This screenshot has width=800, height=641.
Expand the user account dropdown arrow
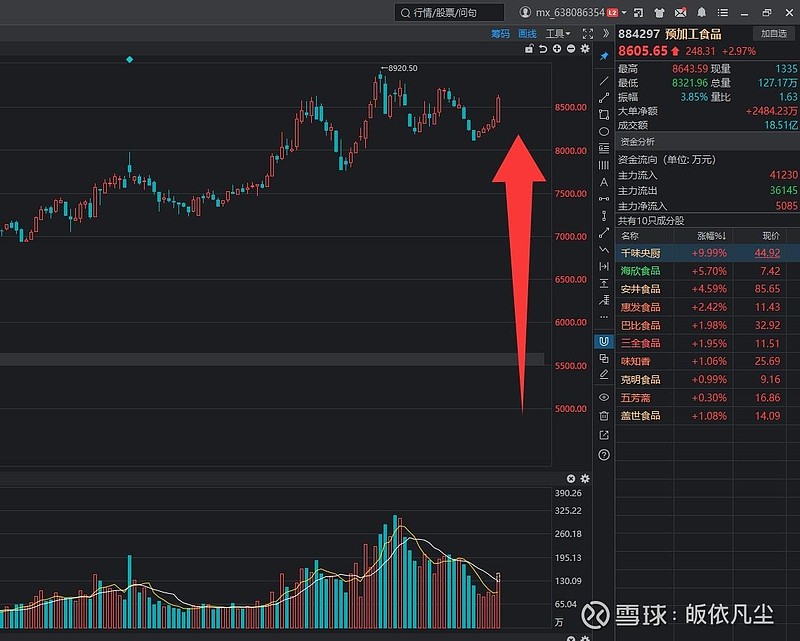coord(623,13)
